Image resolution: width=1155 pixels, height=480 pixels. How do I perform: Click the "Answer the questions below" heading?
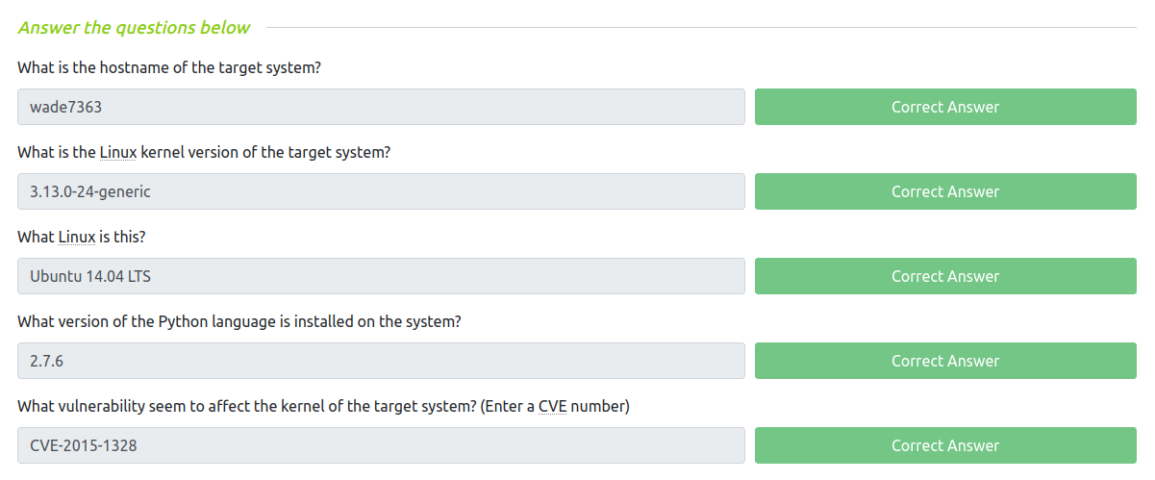(134, 28)
